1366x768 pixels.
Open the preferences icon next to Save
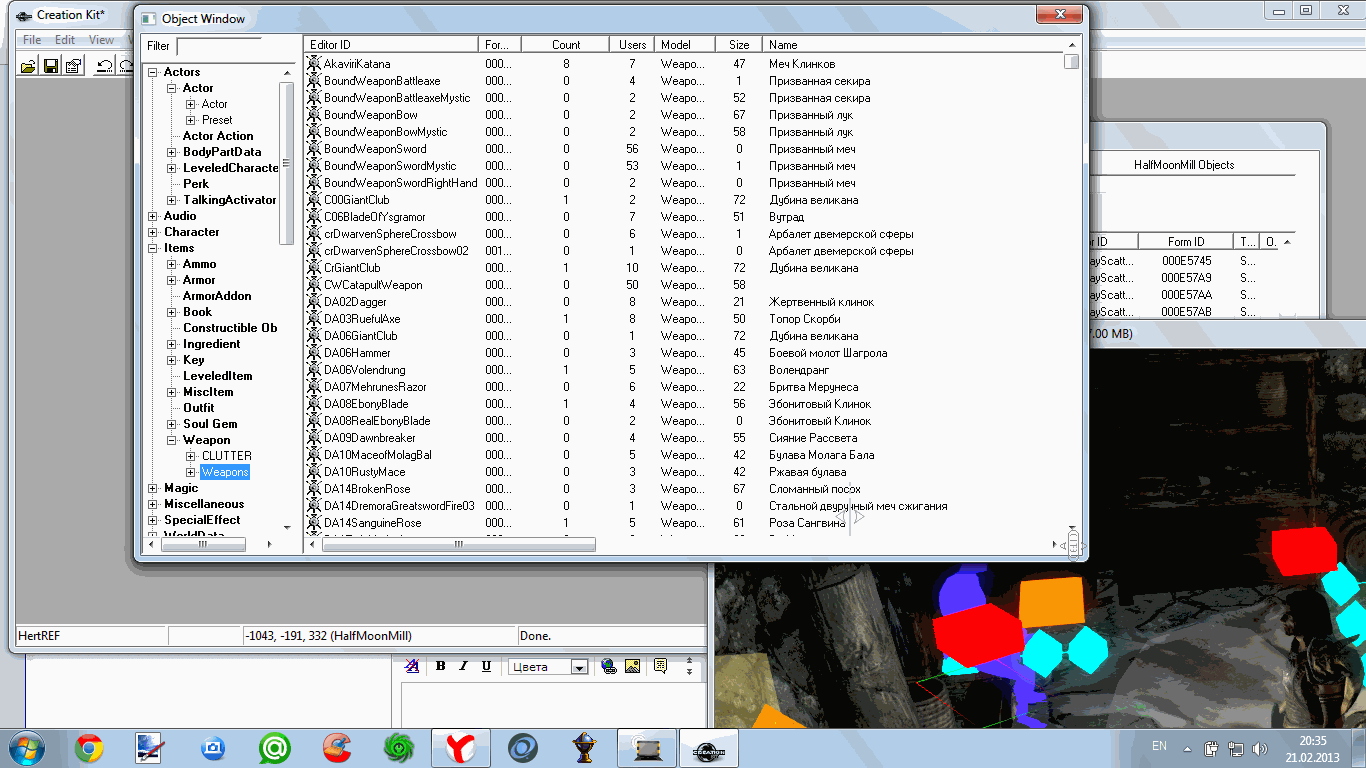(72, 66)
